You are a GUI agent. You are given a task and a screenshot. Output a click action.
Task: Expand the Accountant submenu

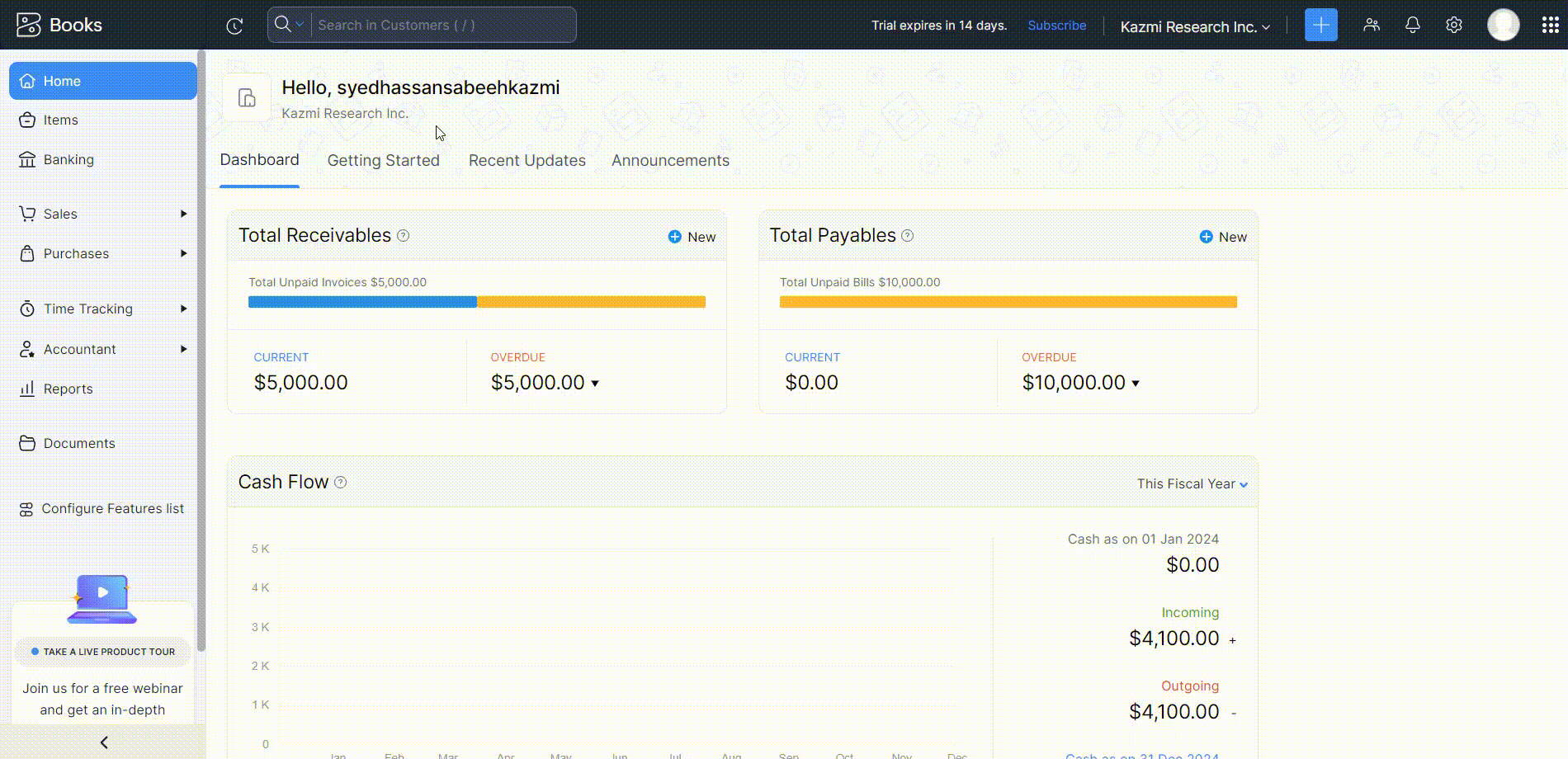[183, 349]
